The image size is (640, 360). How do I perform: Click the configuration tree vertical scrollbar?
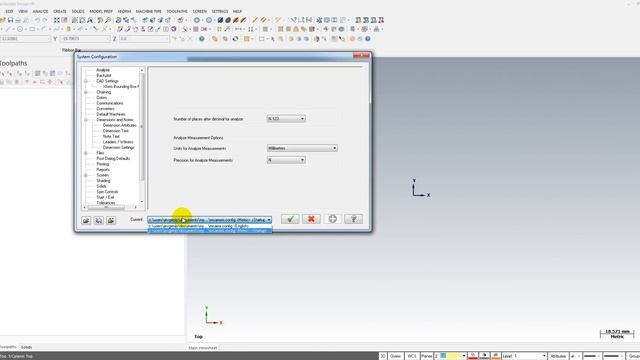142,136
